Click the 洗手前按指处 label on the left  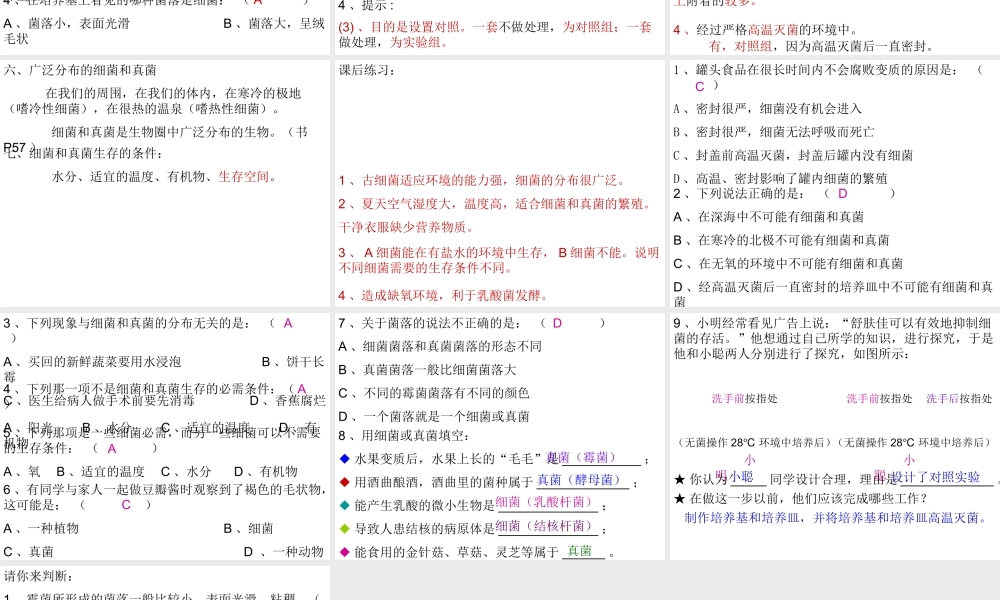tap(744, 398)
